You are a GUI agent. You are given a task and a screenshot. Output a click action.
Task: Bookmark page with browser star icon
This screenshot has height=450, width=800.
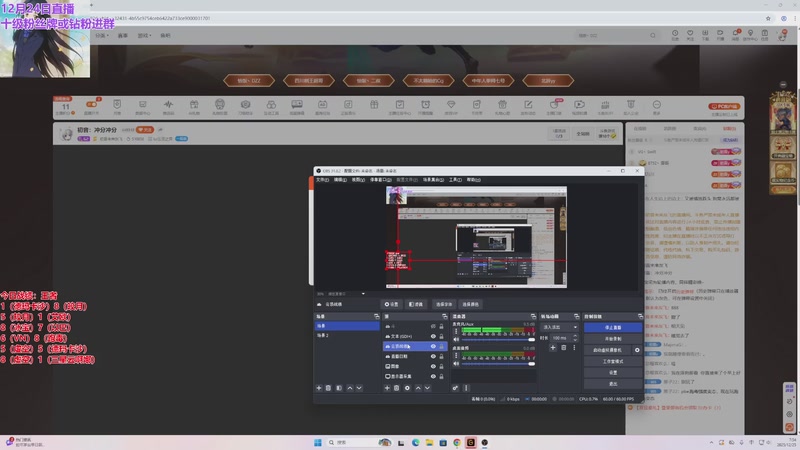coord(768,18)
